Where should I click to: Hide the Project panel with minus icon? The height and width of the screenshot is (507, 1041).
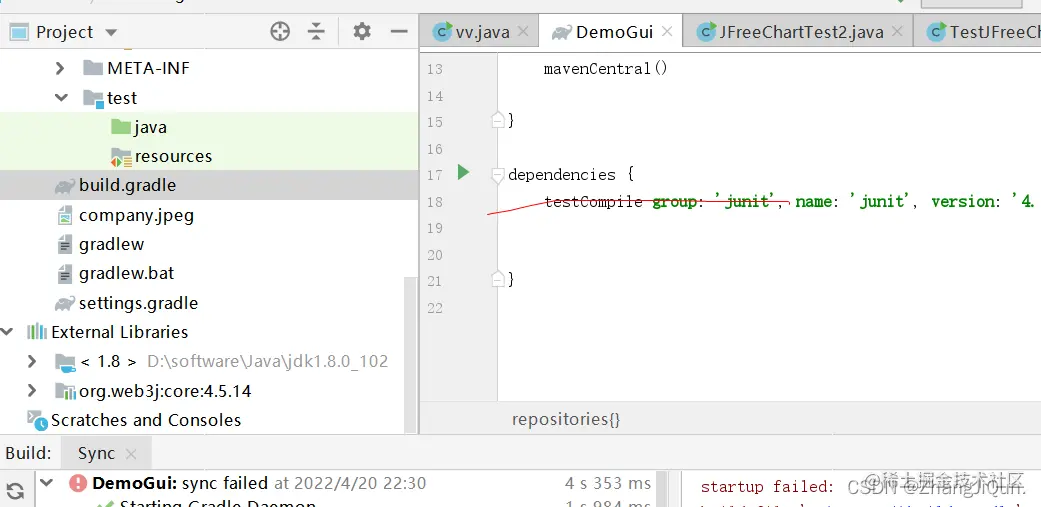coord(399,31)
